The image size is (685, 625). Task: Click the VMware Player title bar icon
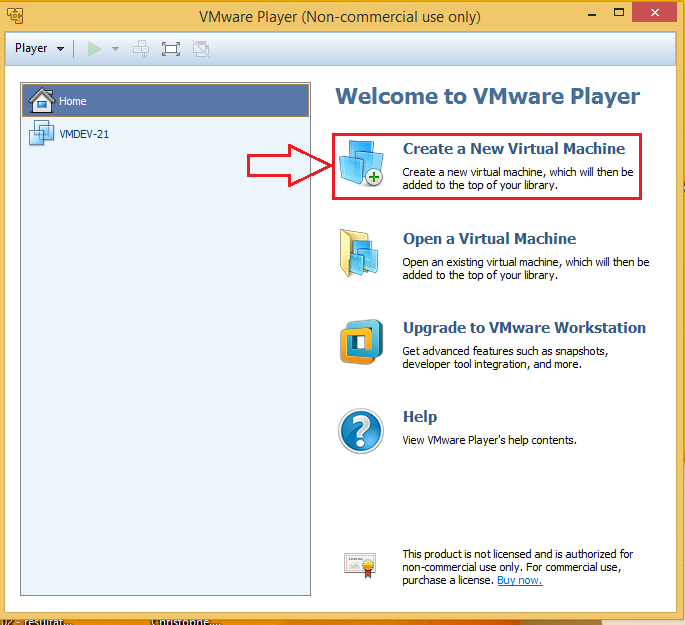tap(15, 16)
